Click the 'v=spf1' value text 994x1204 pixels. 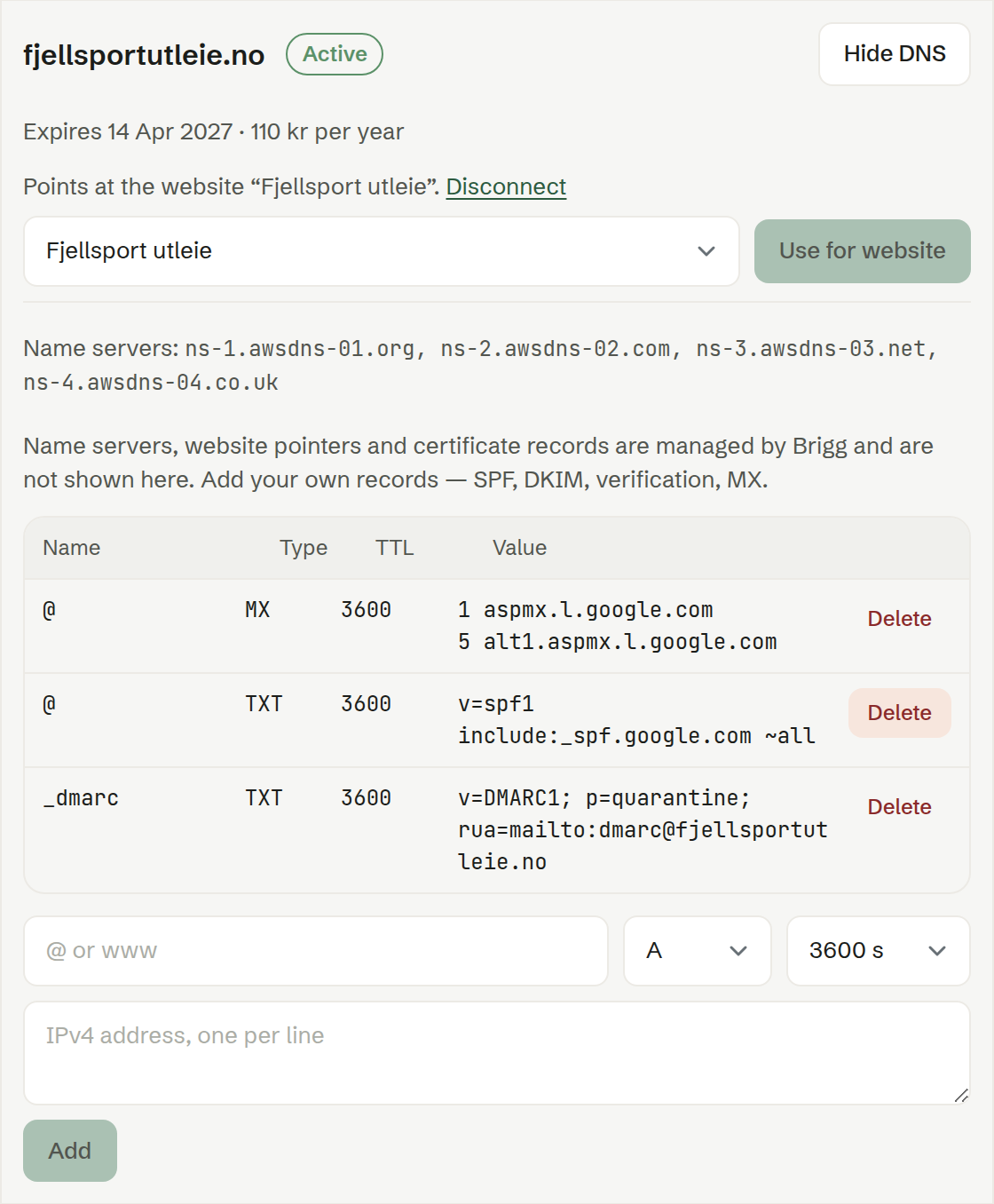[496, 704]
